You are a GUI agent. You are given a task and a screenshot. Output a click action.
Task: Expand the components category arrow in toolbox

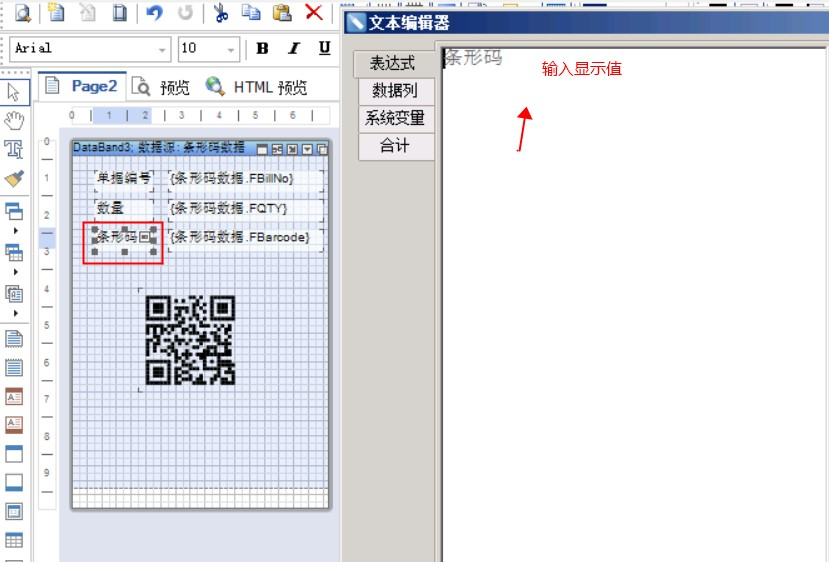(15, 313)
